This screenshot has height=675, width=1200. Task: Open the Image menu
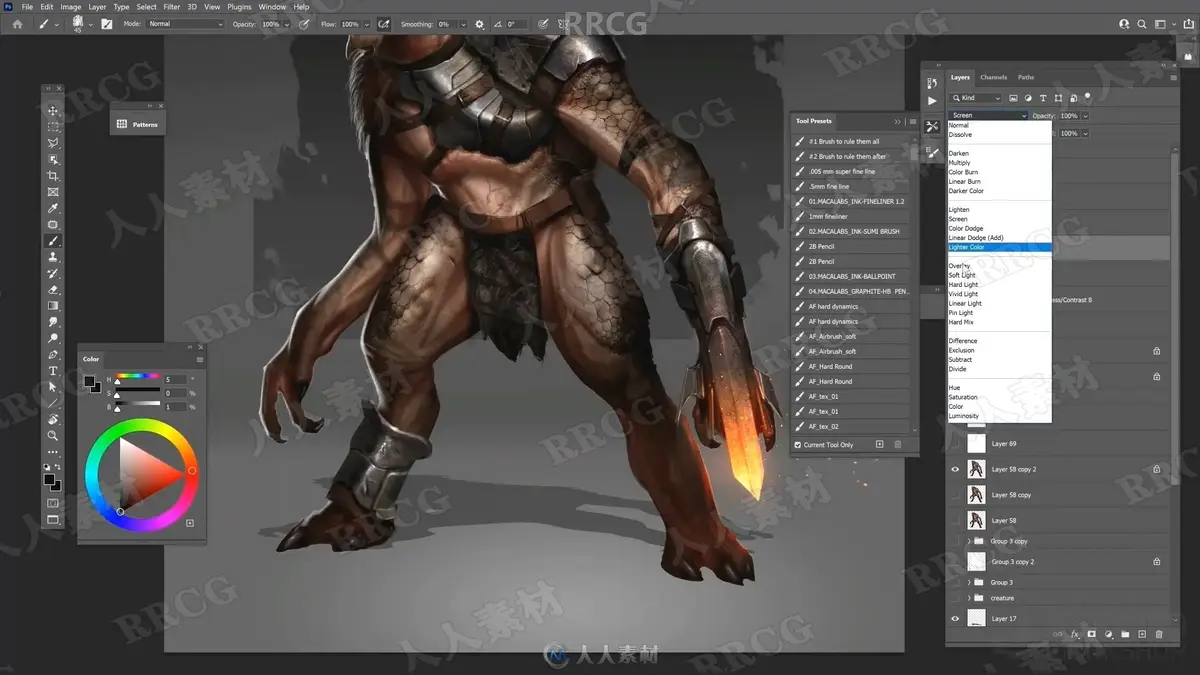[71, 7]
